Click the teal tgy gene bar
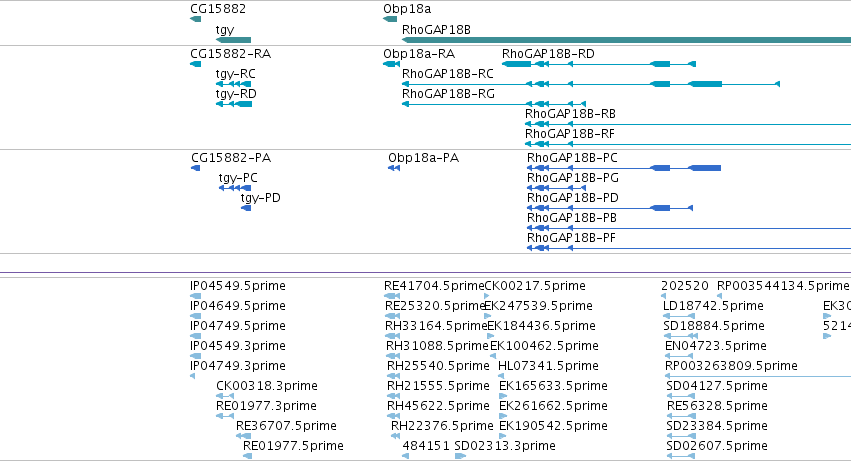 click(233, 40)
